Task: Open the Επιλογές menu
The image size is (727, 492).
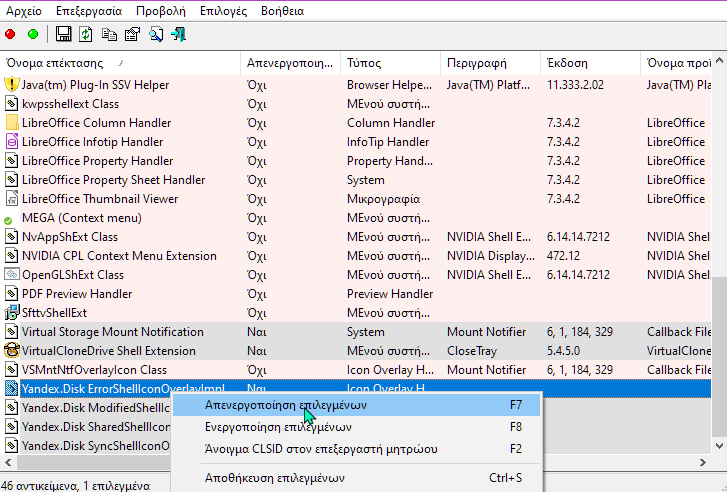Action: coord(223,11)
